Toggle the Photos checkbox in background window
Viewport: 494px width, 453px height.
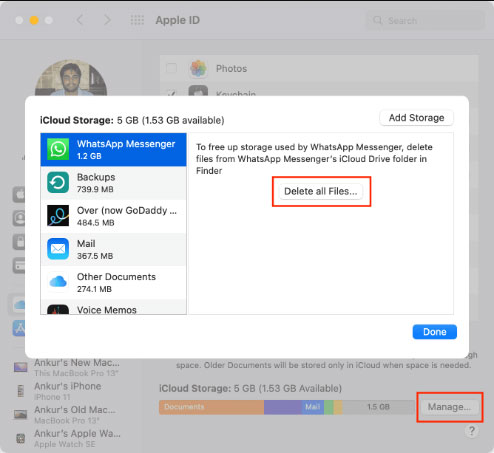[x=171, y=68]
